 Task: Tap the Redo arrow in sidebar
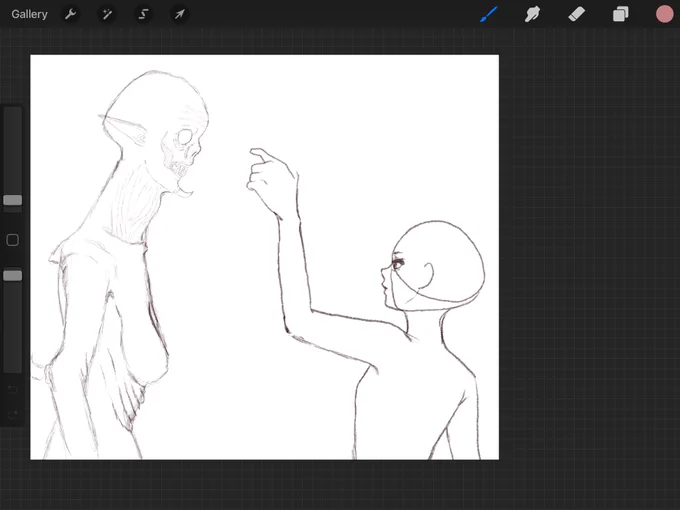click(13, 414)
